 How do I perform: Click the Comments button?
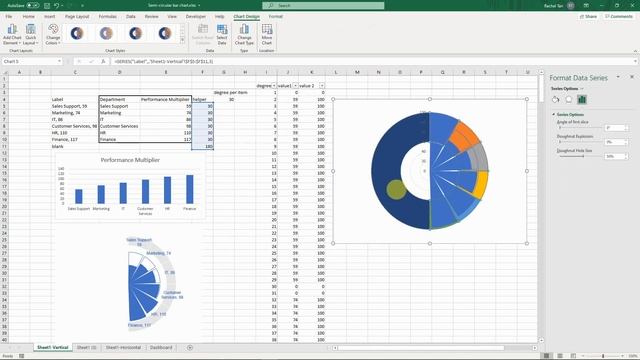(619, 16)
